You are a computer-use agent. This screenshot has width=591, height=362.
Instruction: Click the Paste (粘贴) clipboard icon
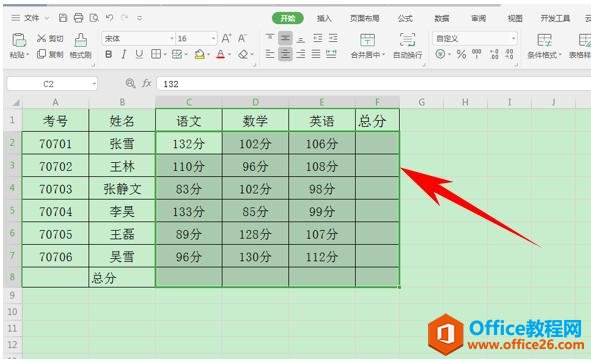18,40
